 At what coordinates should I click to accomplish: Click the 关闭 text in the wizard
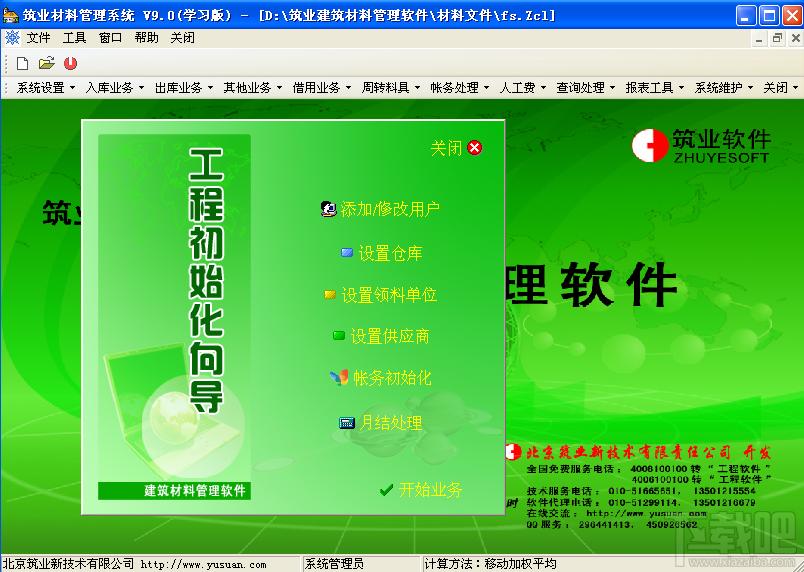[x=446, y=148]
